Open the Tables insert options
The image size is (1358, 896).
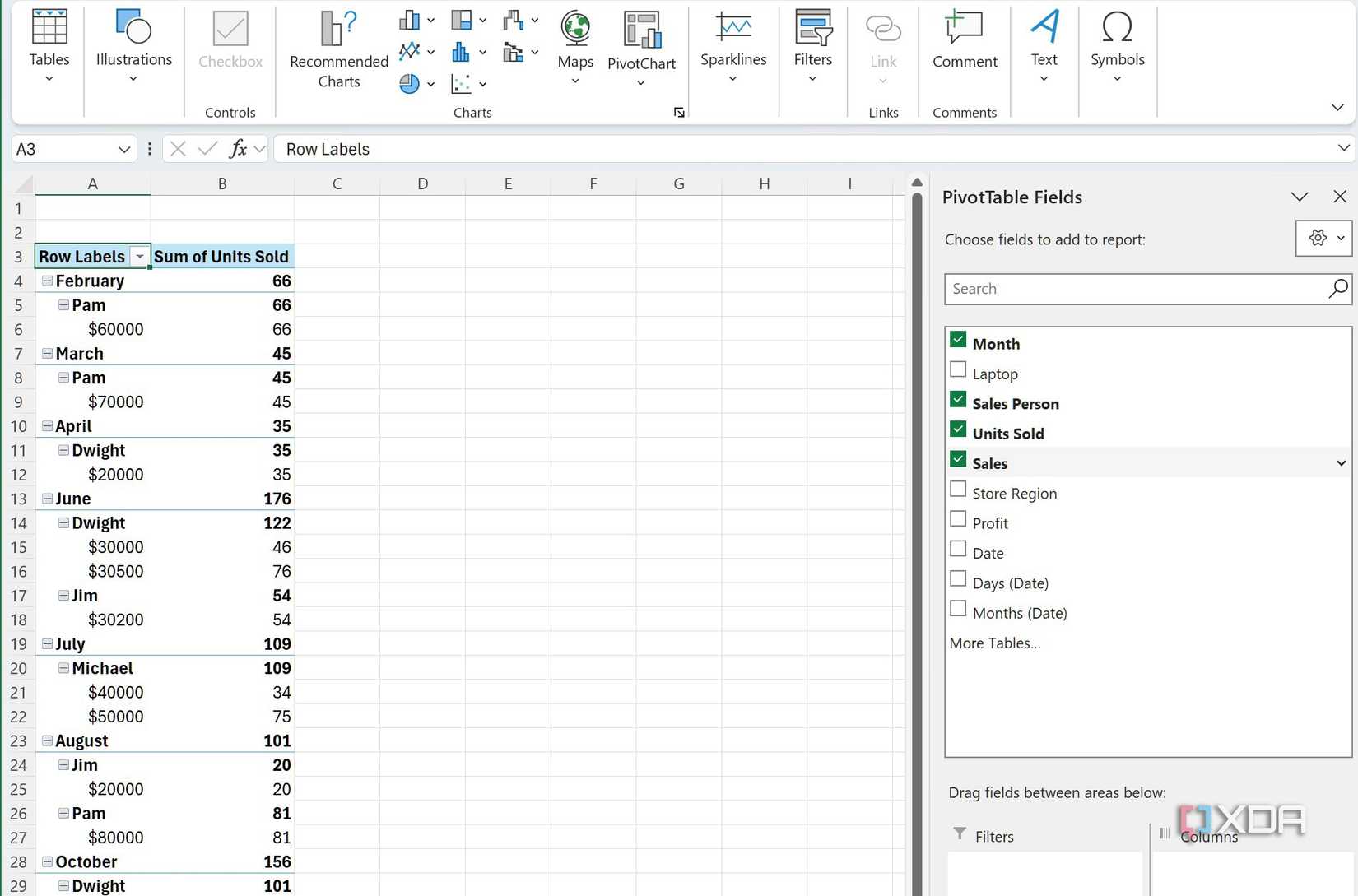click(x=49, y=39)
